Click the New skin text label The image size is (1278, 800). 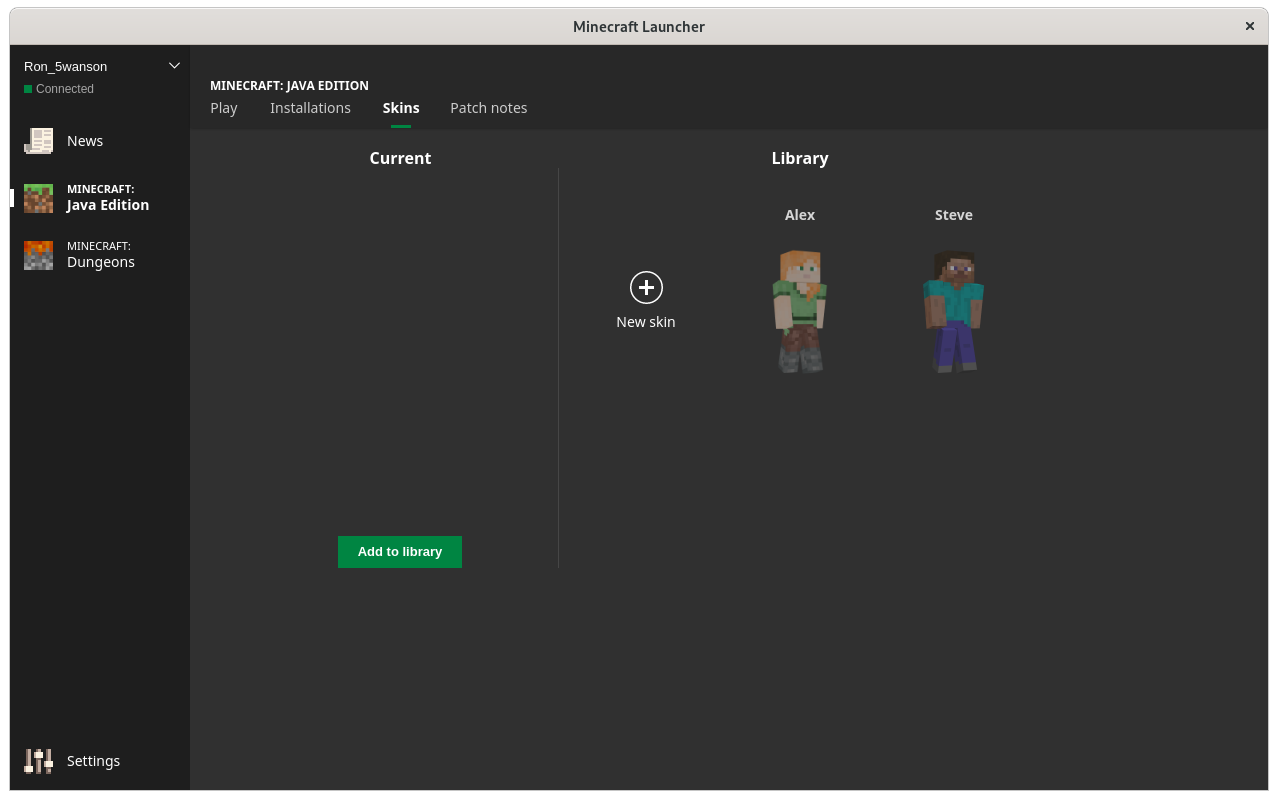[646, 322]
